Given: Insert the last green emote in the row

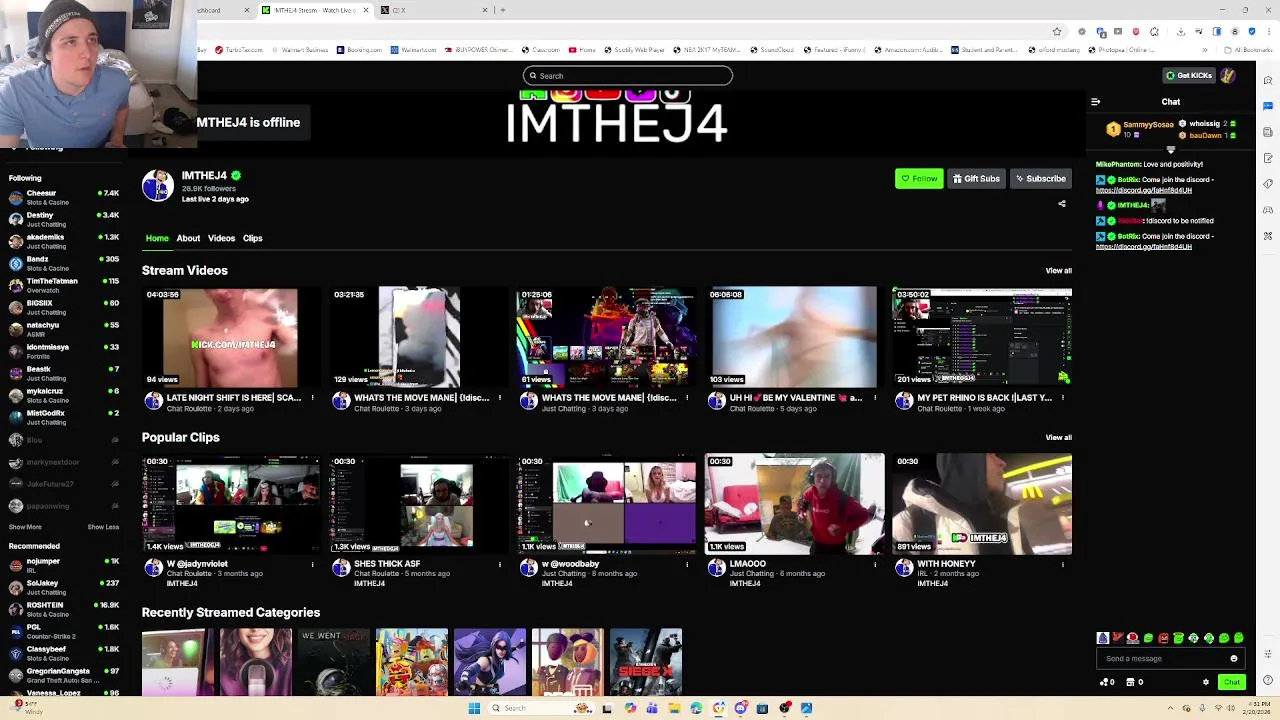Looking at the screenshot, I should click(x=1239, y=638).
